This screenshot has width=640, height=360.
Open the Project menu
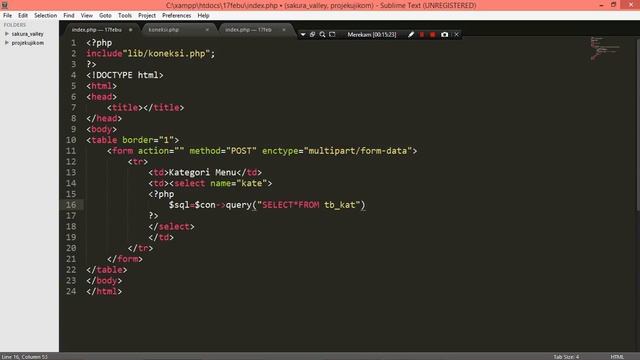[147, 16]
